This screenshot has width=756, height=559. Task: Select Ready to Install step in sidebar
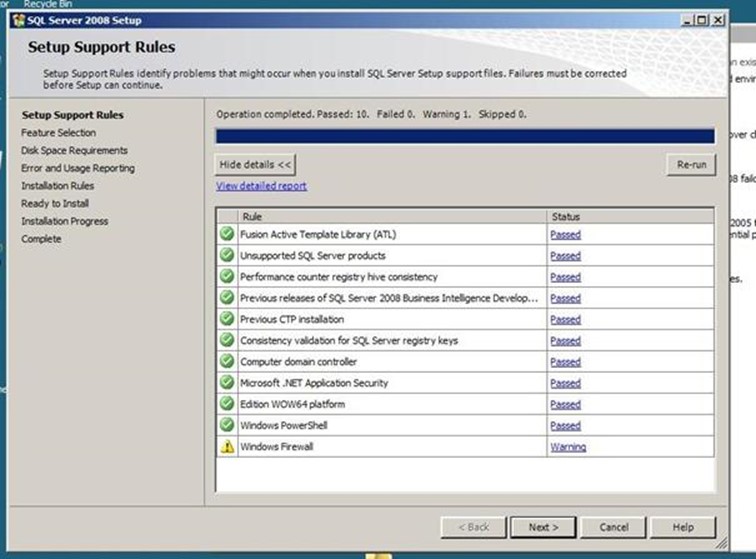(55, 204)
